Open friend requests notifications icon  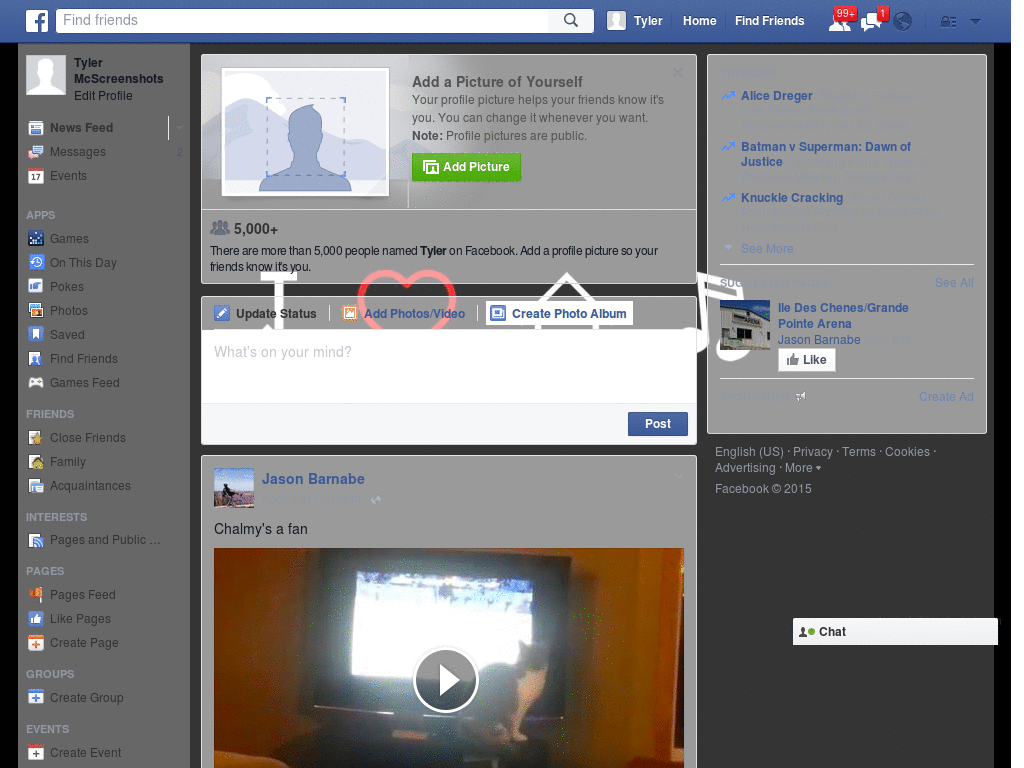(840, 22)
